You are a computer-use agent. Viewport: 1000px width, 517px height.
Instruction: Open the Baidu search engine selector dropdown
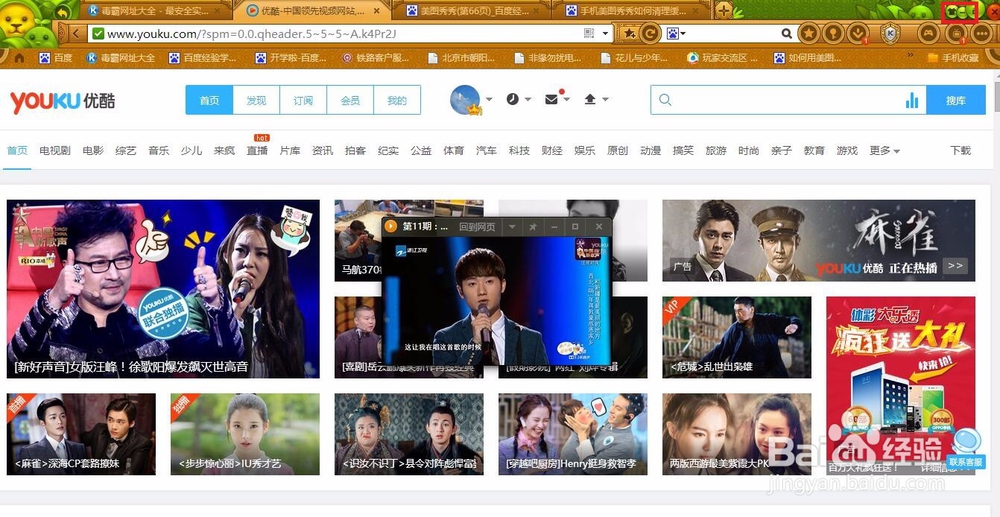683,33
